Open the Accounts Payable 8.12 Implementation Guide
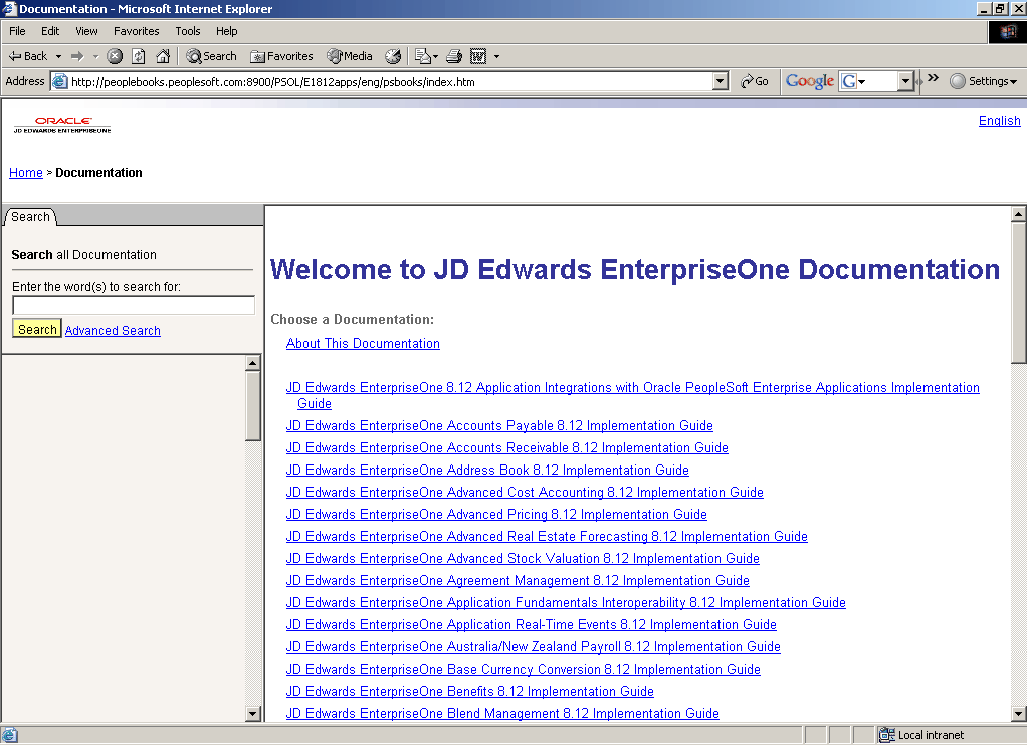 tap(499, 426)
